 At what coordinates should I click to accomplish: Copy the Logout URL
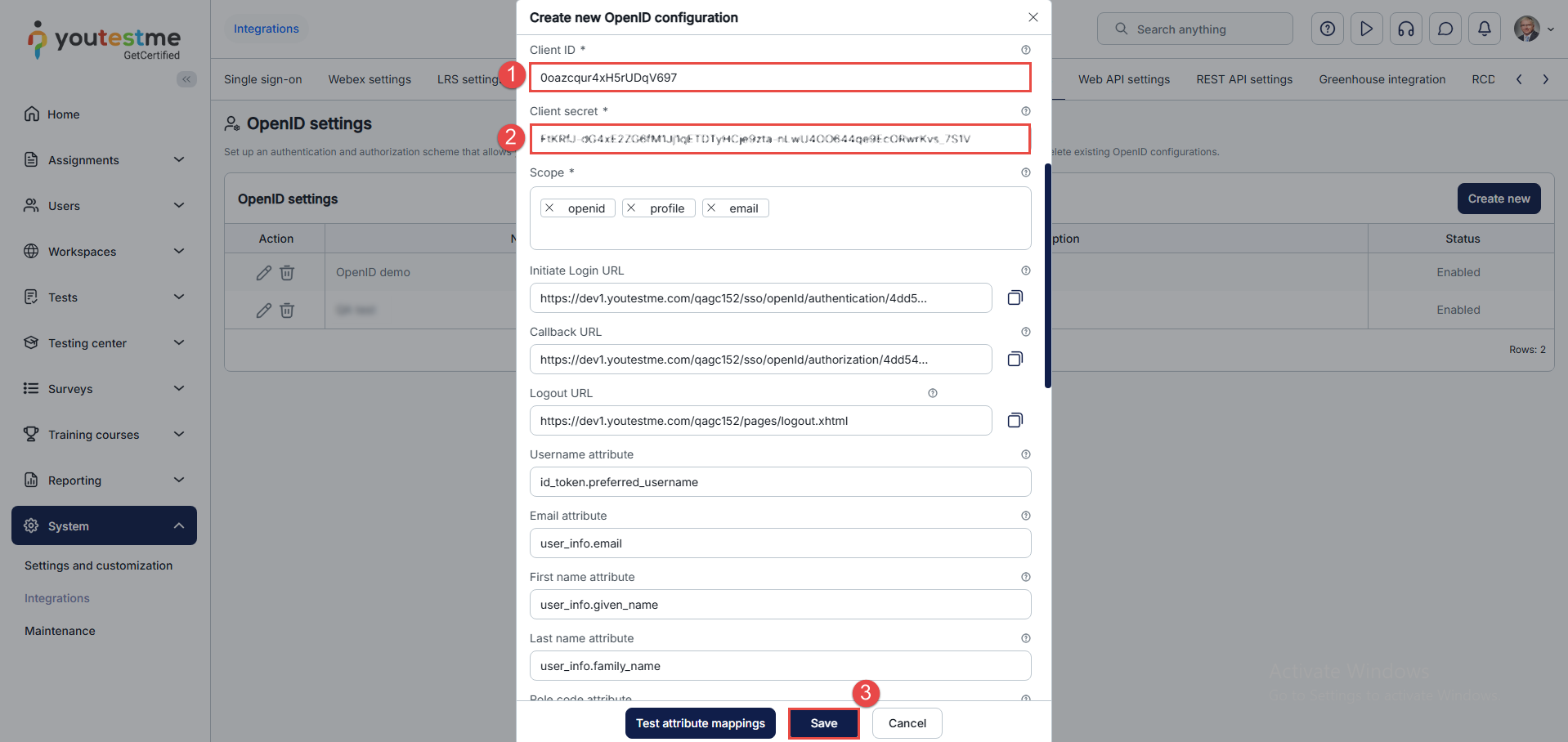point(1015,421)
